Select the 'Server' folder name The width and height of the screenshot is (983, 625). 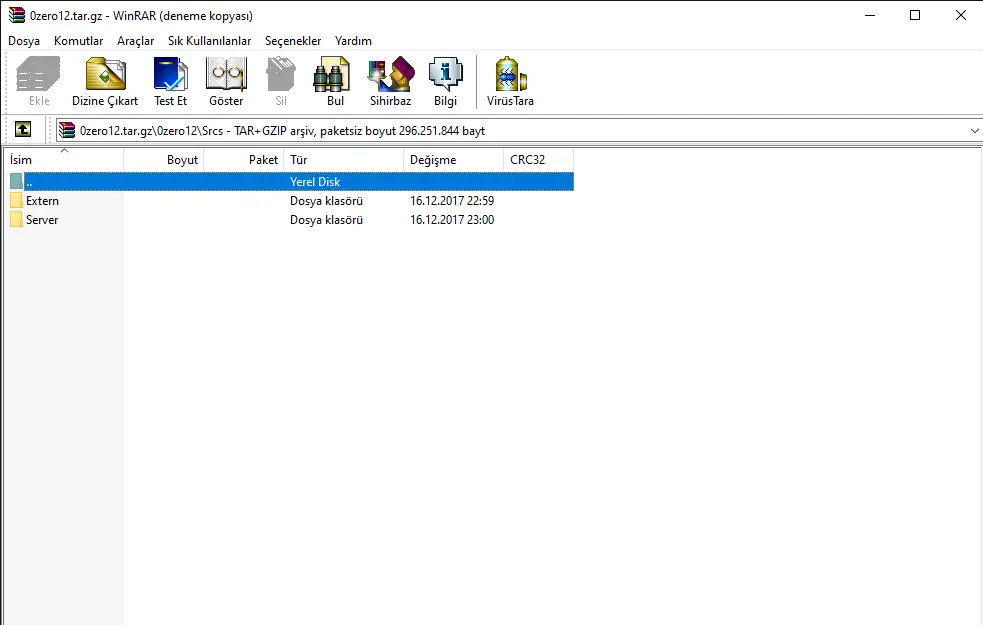pyautogui.click(x=42, y=219)
